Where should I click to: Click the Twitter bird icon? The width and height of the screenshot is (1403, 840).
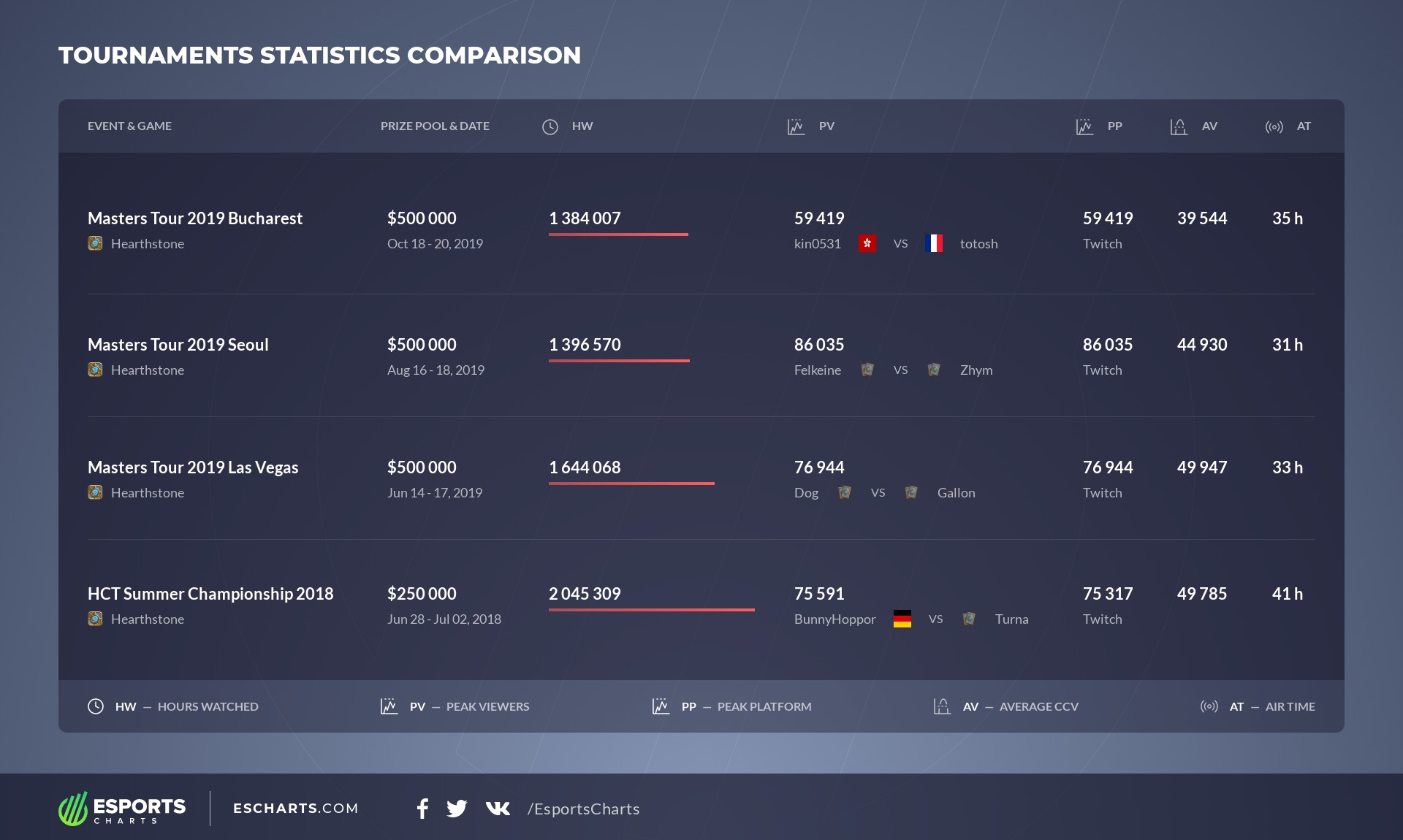[x=457, y=809]
